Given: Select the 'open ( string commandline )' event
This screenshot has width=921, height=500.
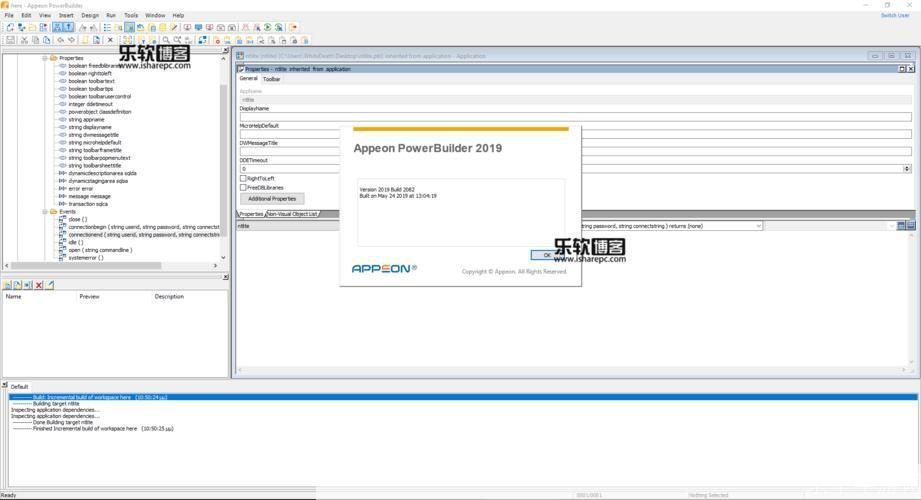Looking at the screenshot, I should click(100, 250).
